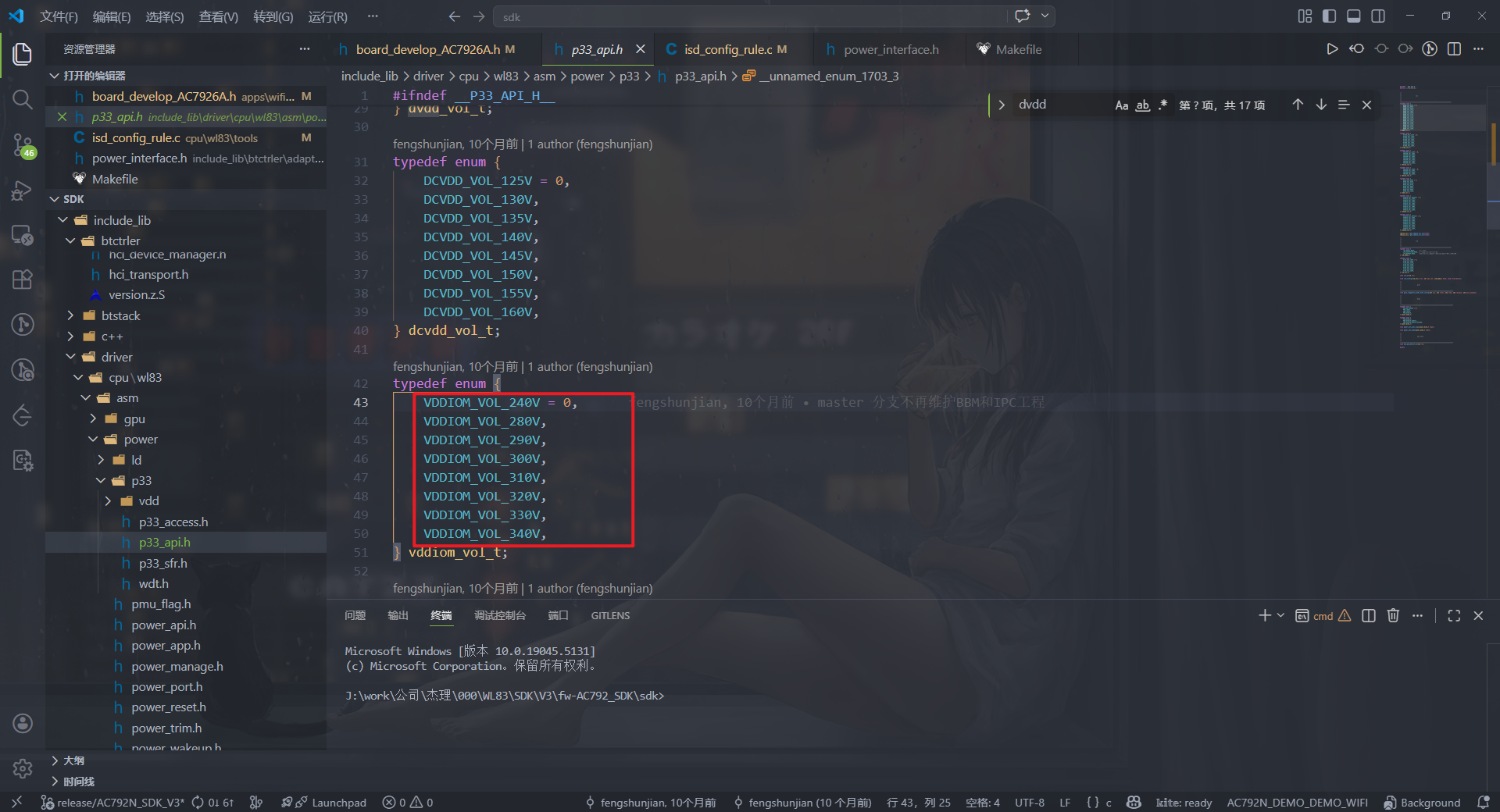The image size is (1500, 812).
Task: Go to next find match arrow
Action: 1321,105
